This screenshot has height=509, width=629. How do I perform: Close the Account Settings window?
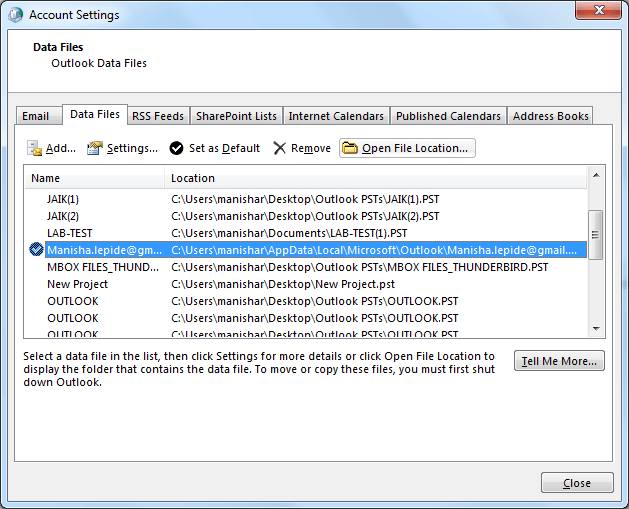pos(599,10)
